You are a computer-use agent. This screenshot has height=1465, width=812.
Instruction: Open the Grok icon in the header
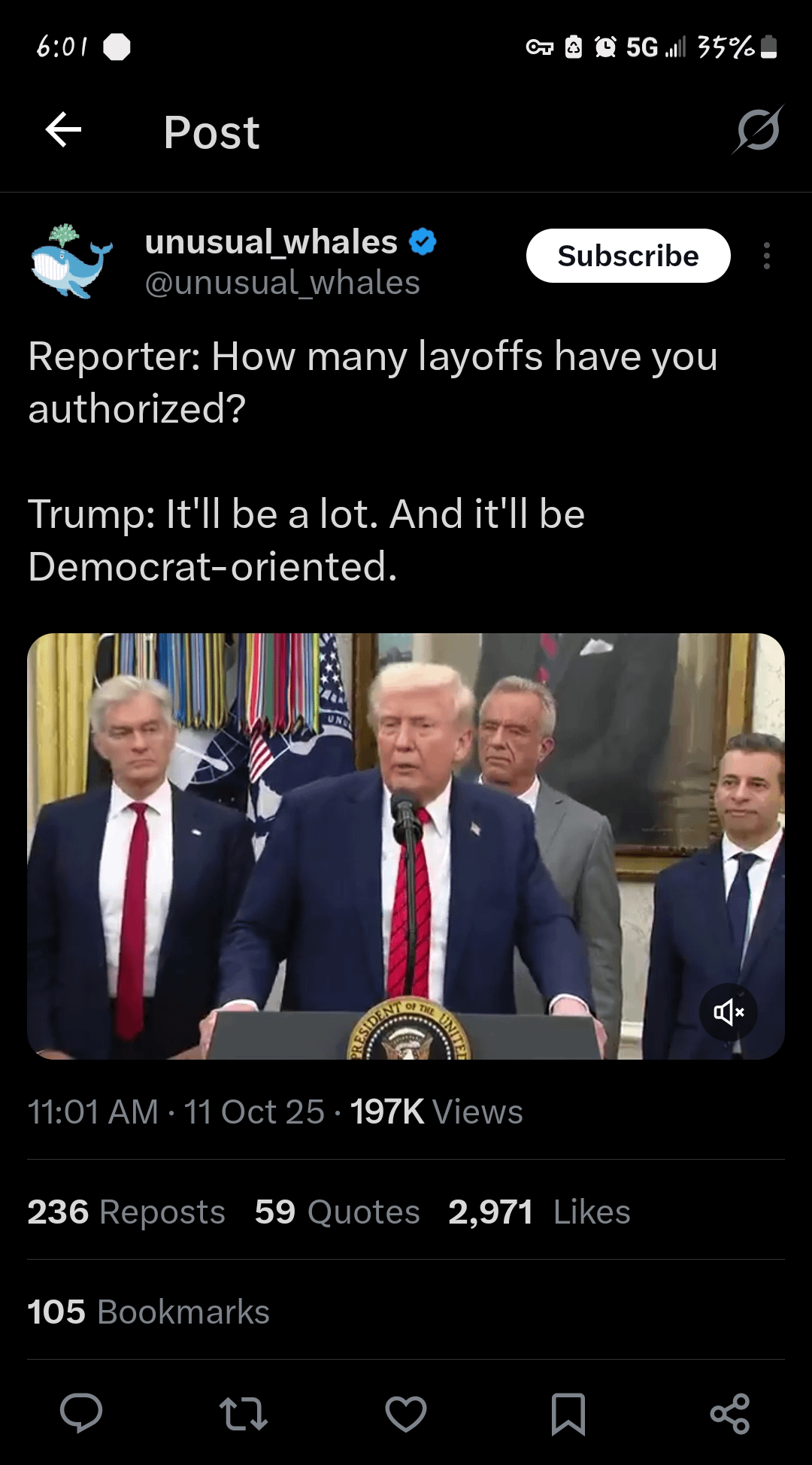(758, 130)
